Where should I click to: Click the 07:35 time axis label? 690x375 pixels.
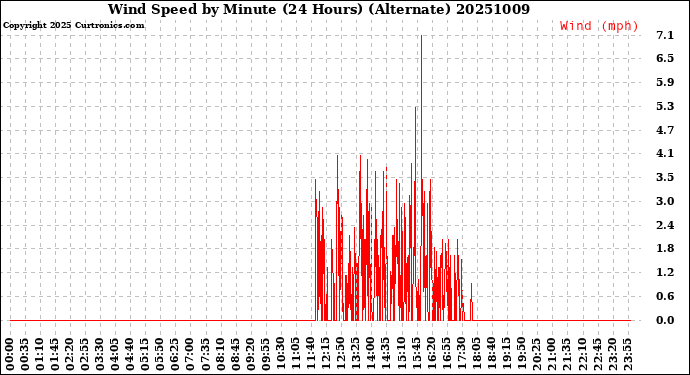pos(206,355)
